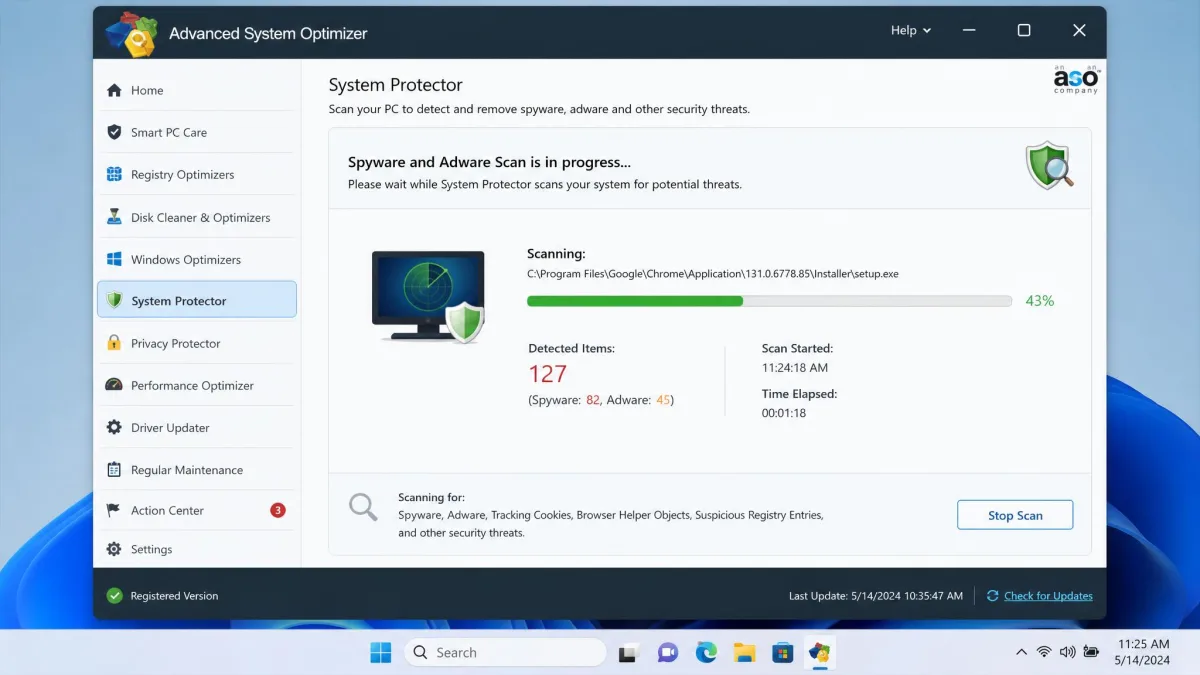The image size is (1200, 675).
Task: Click the Registered Version label
Action: (x=174, y=596)
